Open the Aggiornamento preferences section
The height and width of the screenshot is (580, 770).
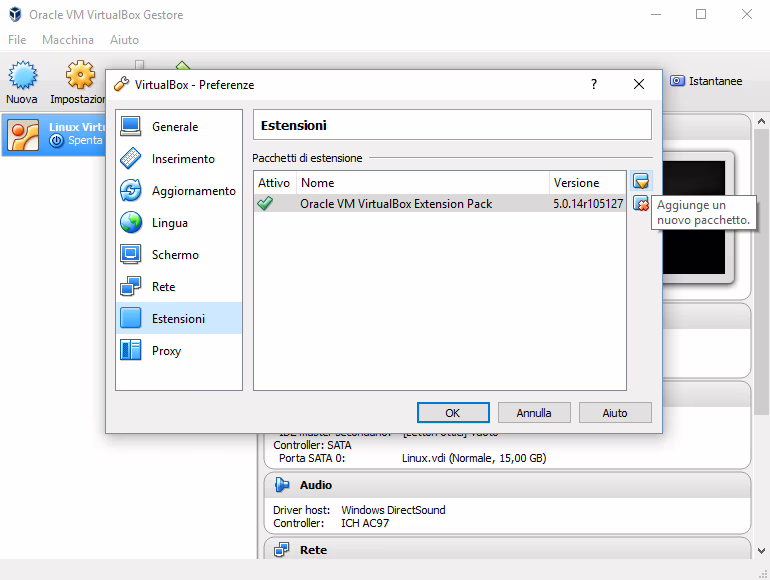pyautogui.click(x=179, y=191)
